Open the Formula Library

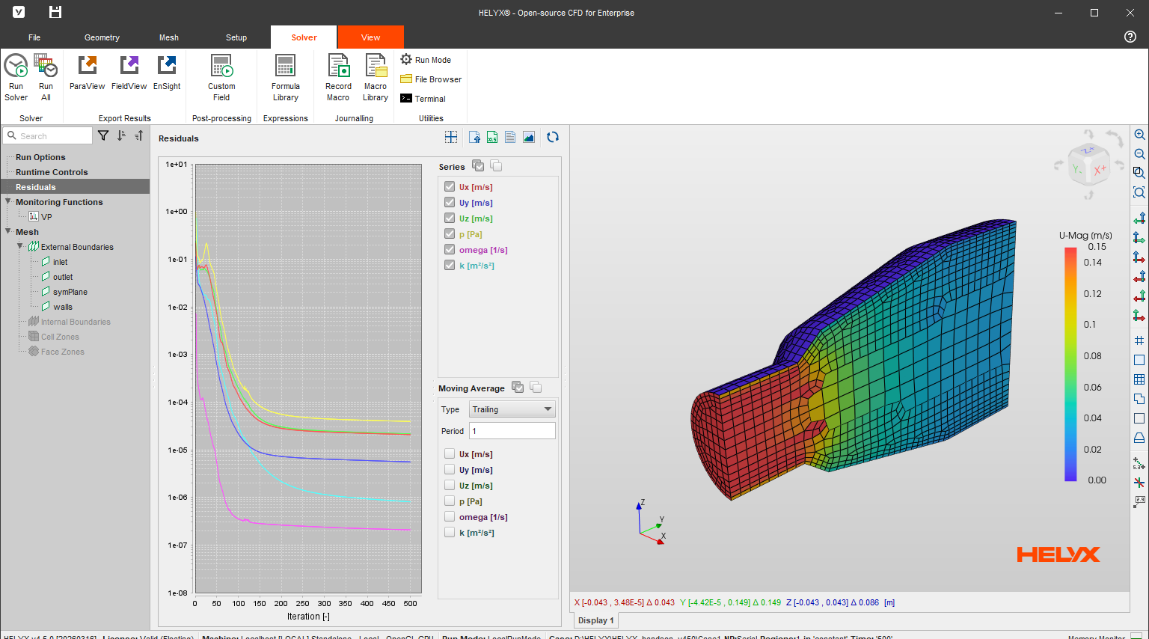pyautogui.click(x=285, y=77)
